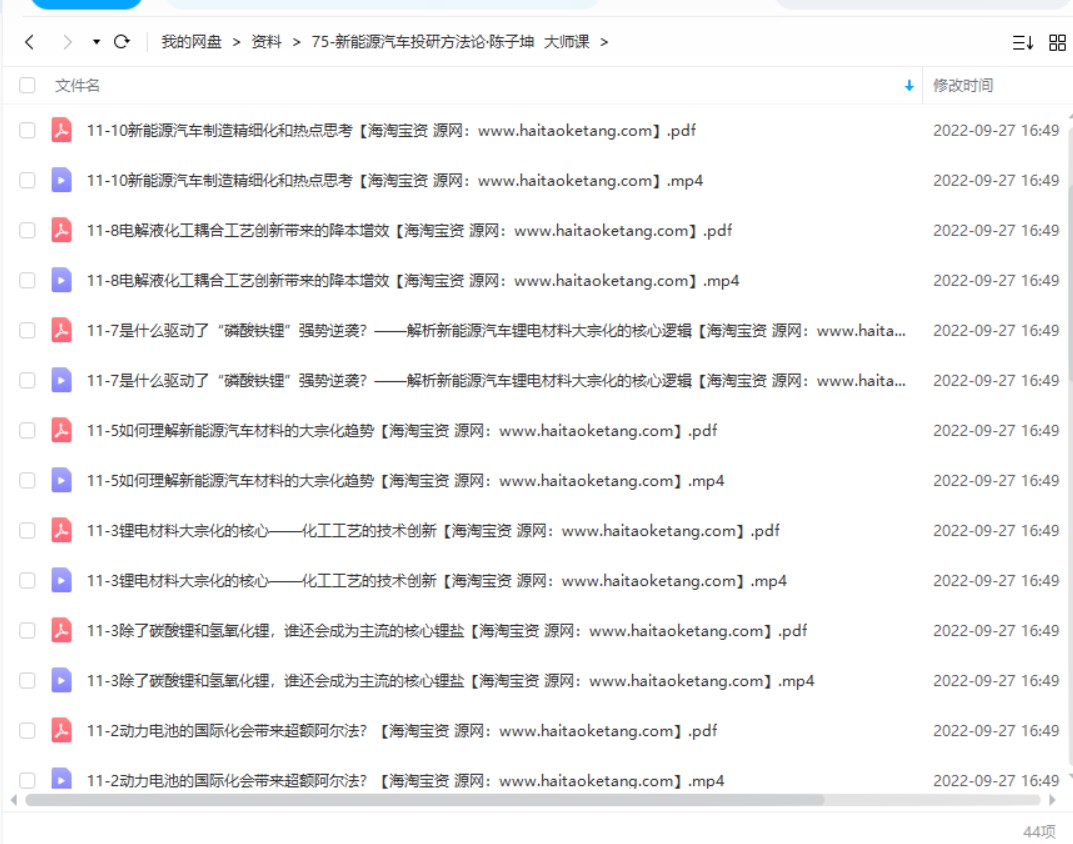1073x844 pixels.
Task: Expand arrow after 资料 breadcrumb
Action: [296, 42]
